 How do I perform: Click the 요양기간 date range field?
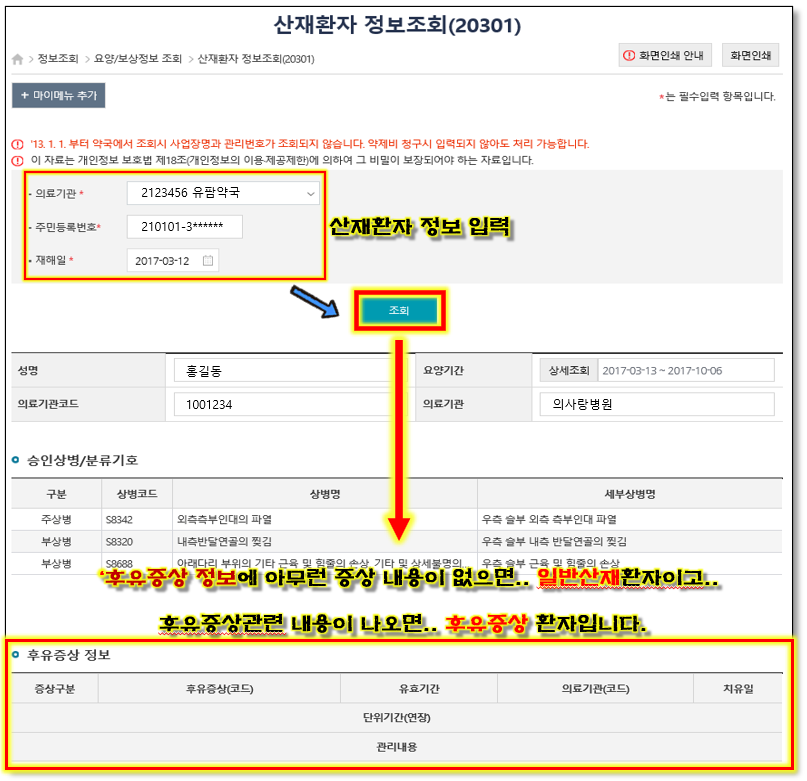686,370
